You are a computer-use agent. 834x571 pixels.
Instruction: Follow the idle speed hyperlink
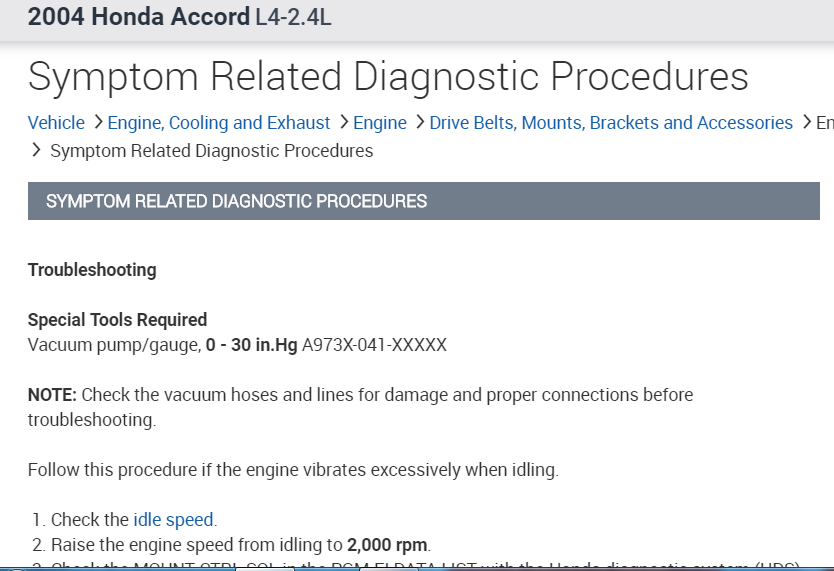coord(173,520)
